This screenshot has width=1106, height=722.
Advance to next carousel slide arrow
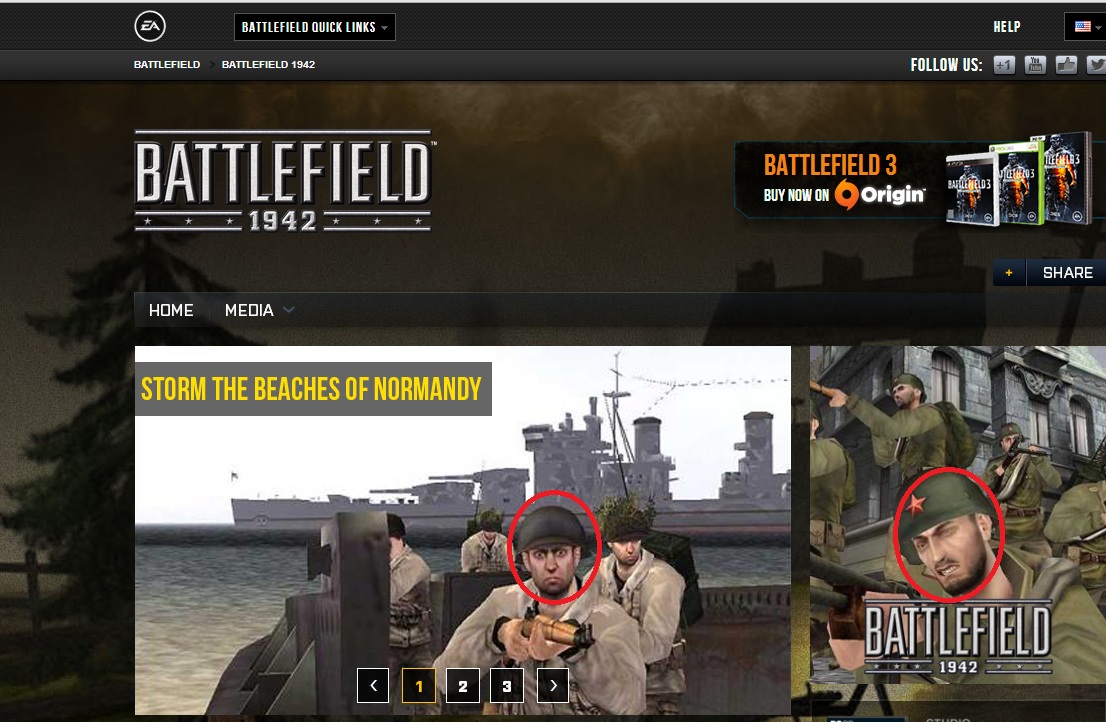553,685
